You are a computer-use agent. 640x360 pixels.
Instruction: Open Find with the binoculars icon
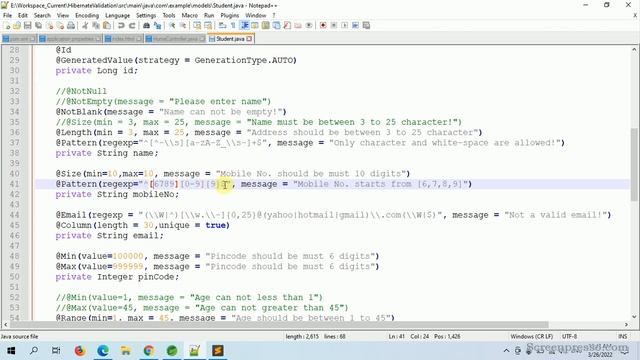point(146,25)
